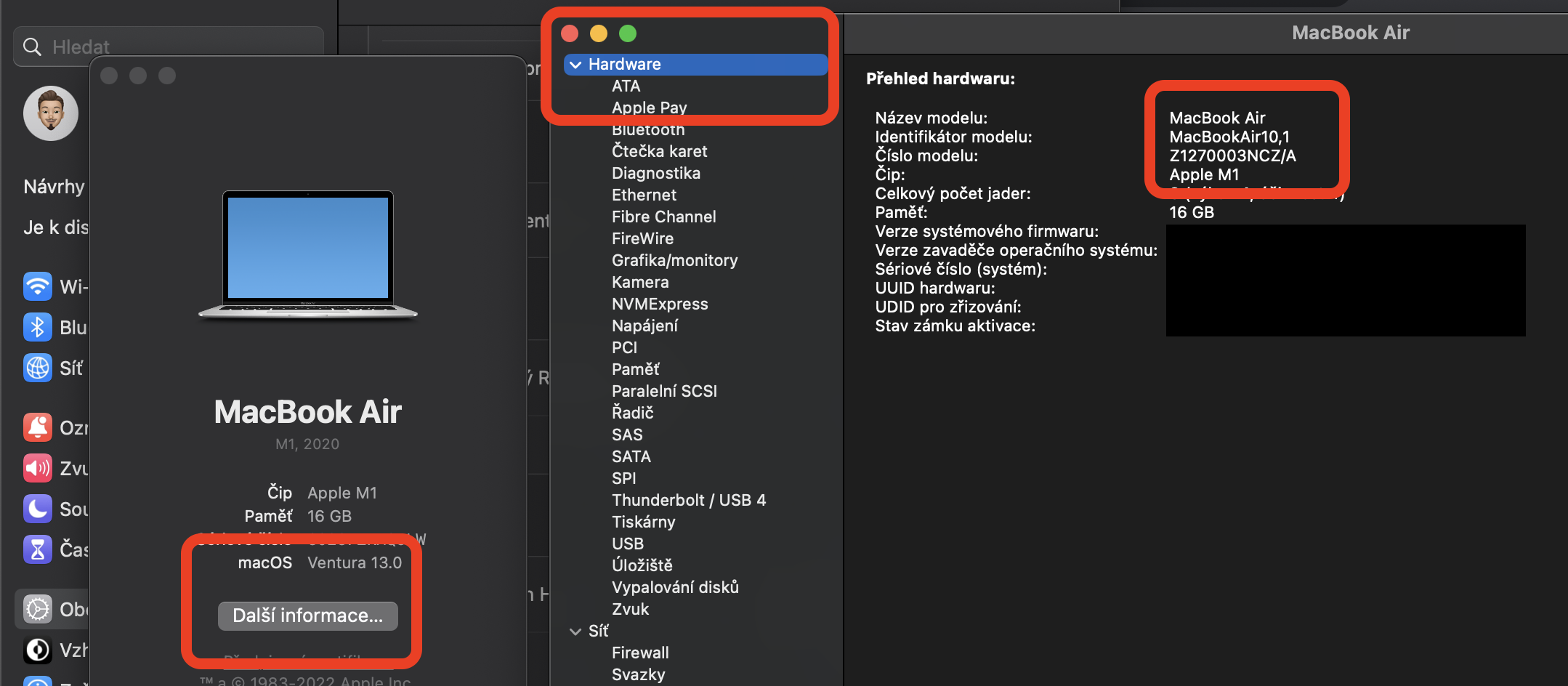The width and height of the screenshot is (1568, 686).
Task: Select PCI in the hardware list
Action: point(624,347)
